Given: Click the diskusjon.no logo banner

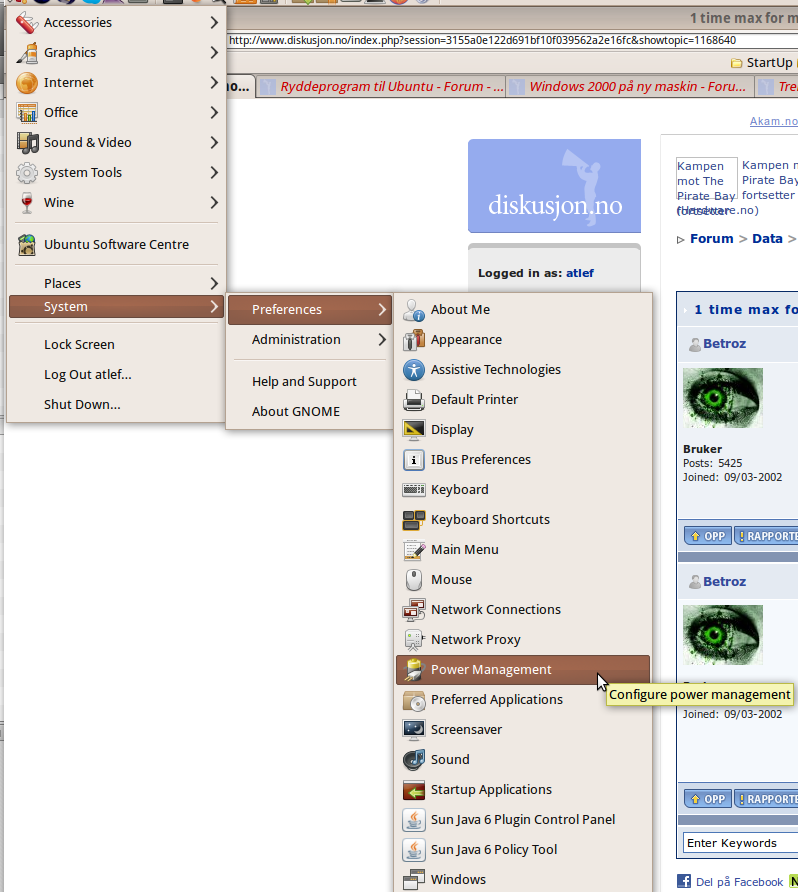Looking at the screenshot, I should pyautogui.click(x=555, y=186).
